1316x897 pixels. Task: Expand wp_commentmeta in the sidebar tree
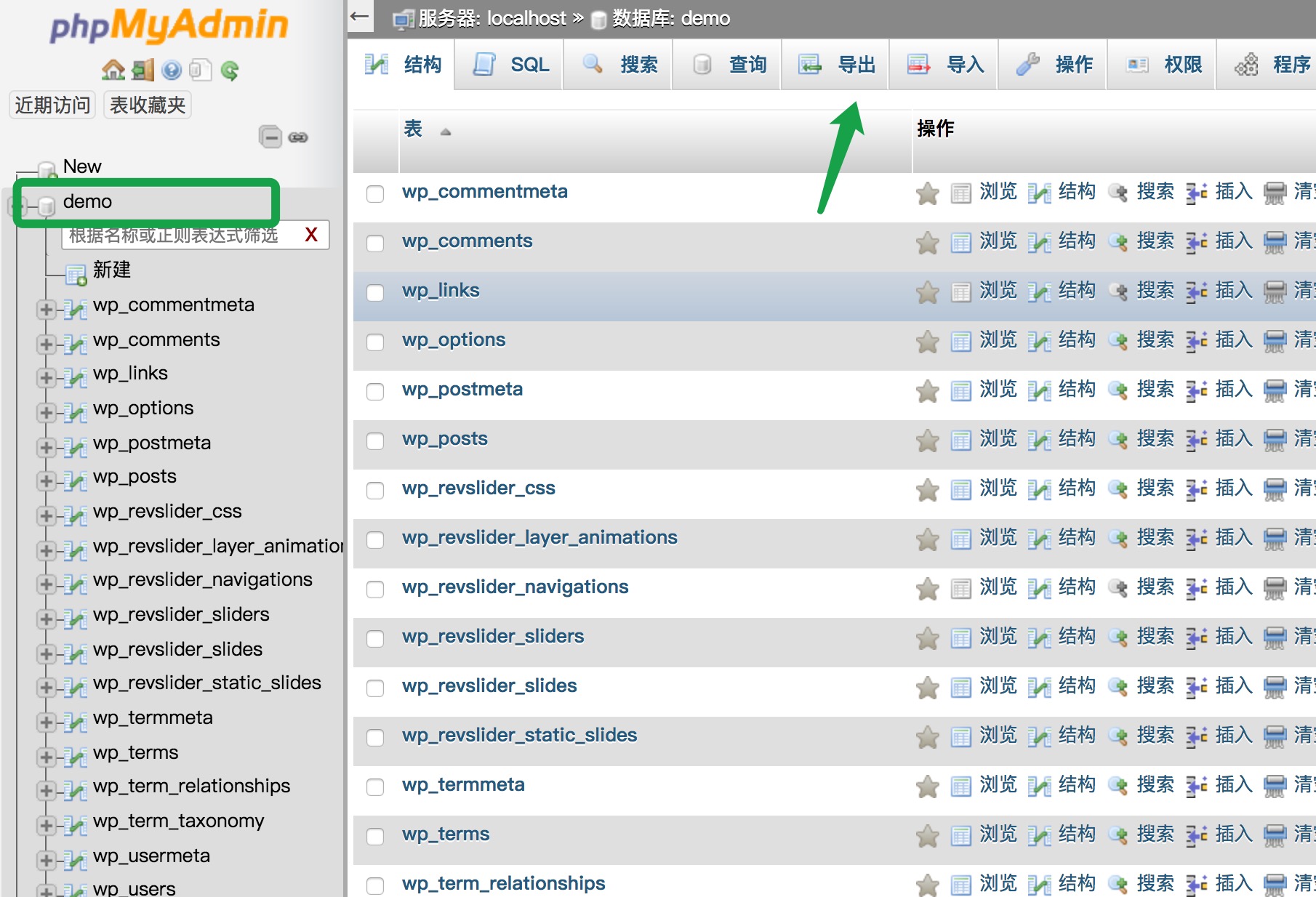point(46,310)
